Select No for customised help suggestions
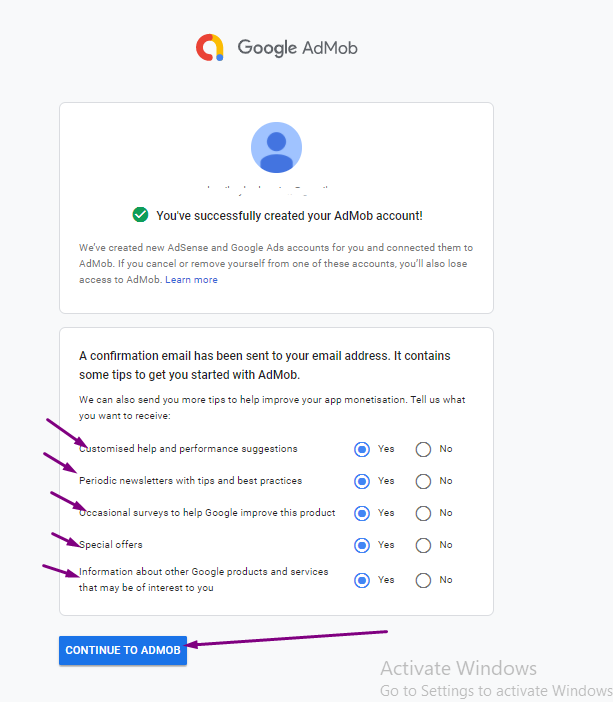The image size is (613, 702). tap(423, 449)
